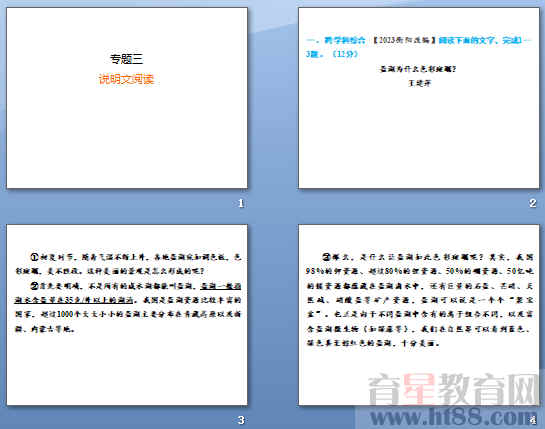Click the author name line on slide 2
This screenshot has width=545, height=429.
point(420,83)
